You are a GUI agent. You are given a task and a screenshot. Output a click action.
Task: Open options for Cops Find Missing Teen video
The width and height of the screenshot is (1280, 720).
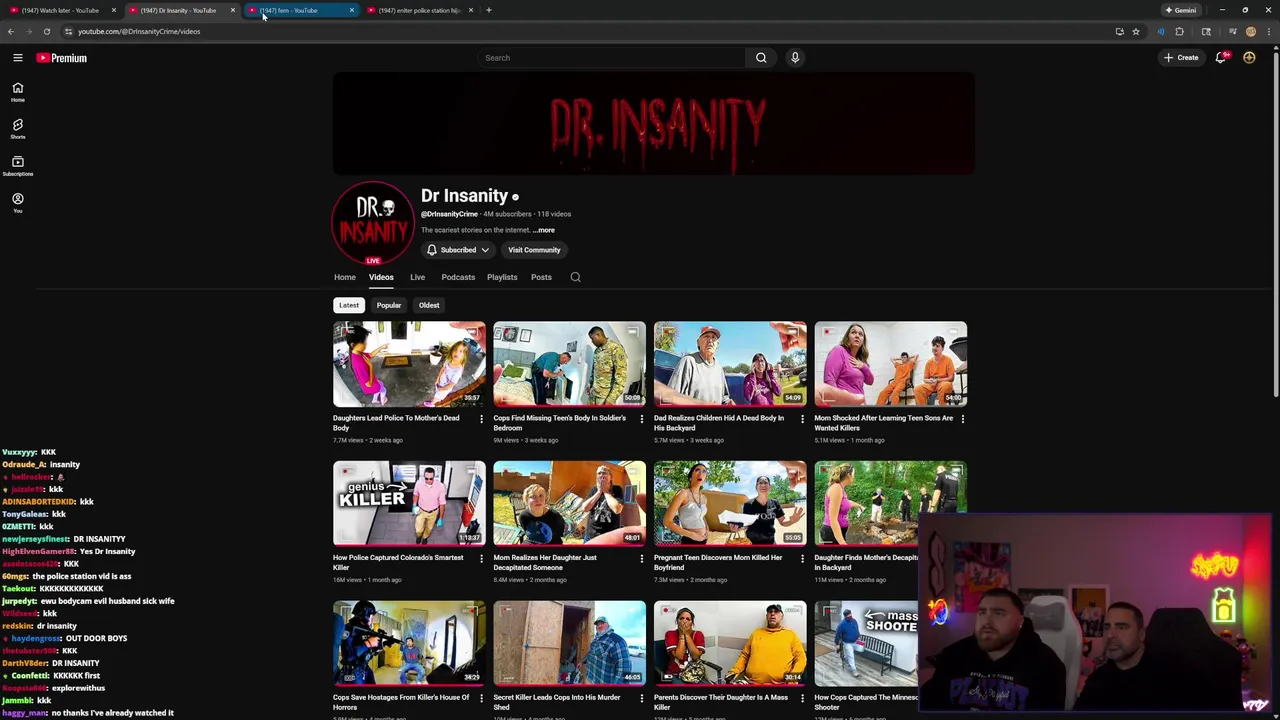[x=642, y=419]
